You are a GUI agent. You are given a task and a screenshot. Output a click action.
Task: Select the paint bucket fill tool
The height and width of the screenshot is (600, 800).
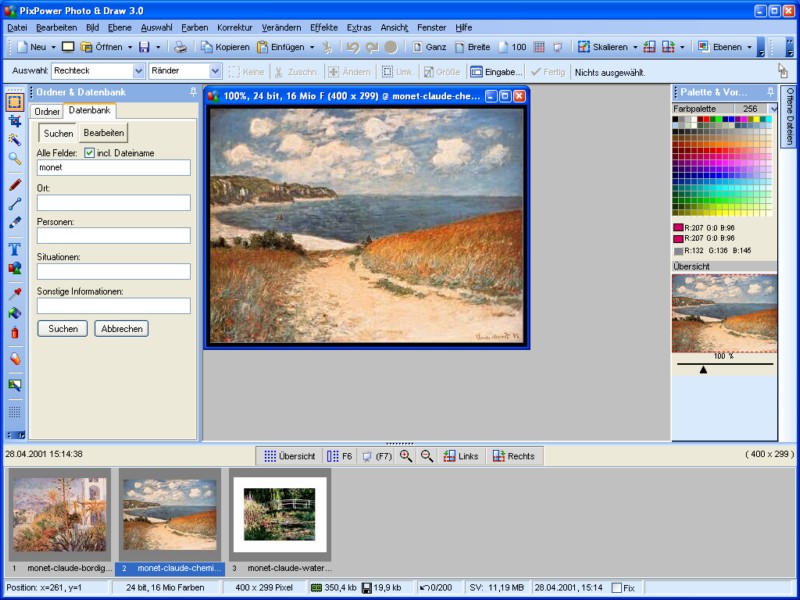[x=15, y=313]
